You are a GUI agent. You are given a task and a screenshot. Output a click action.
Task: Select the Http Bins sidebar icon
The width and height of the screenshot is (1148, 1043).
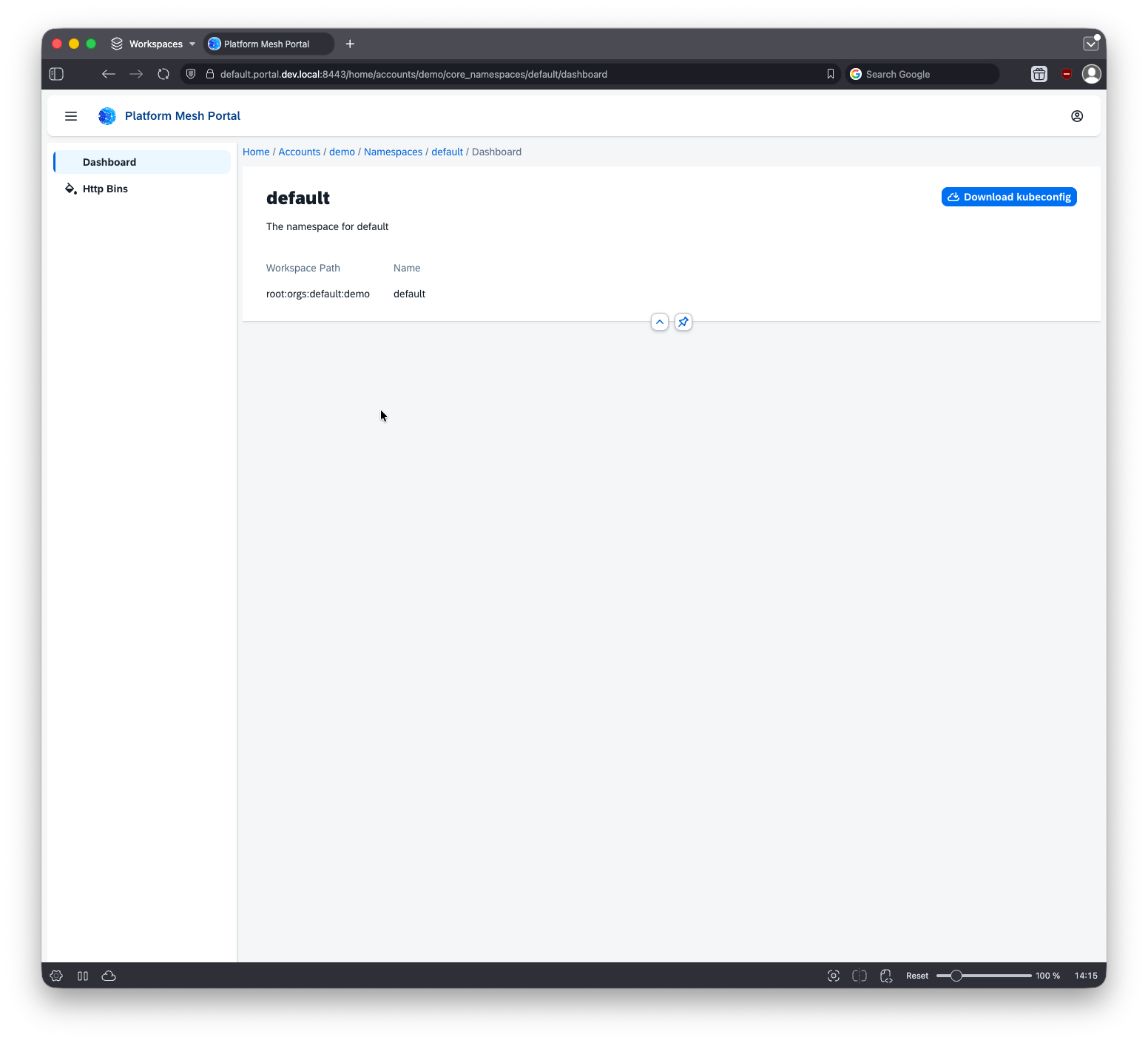point(70,189)
